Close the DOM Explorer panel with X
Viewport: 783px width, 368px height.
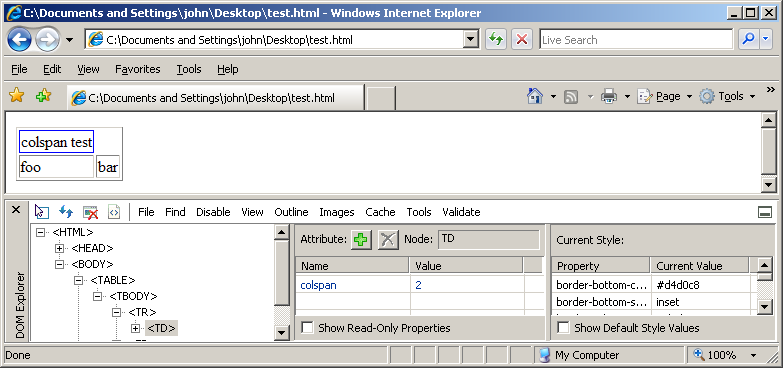(x=16, y=210)
